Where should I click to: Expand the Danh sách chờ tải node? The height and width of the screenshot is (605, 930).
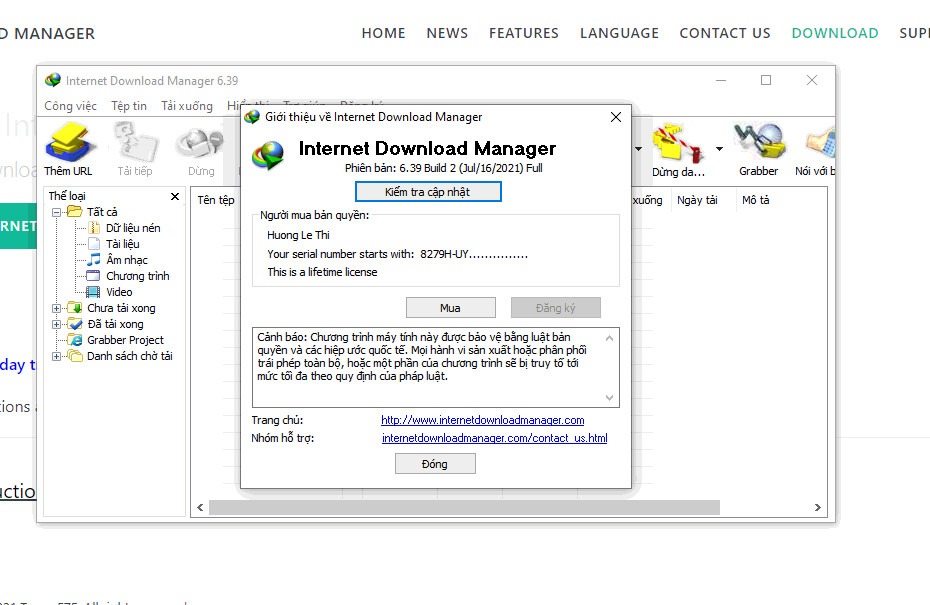pos(56,356)
